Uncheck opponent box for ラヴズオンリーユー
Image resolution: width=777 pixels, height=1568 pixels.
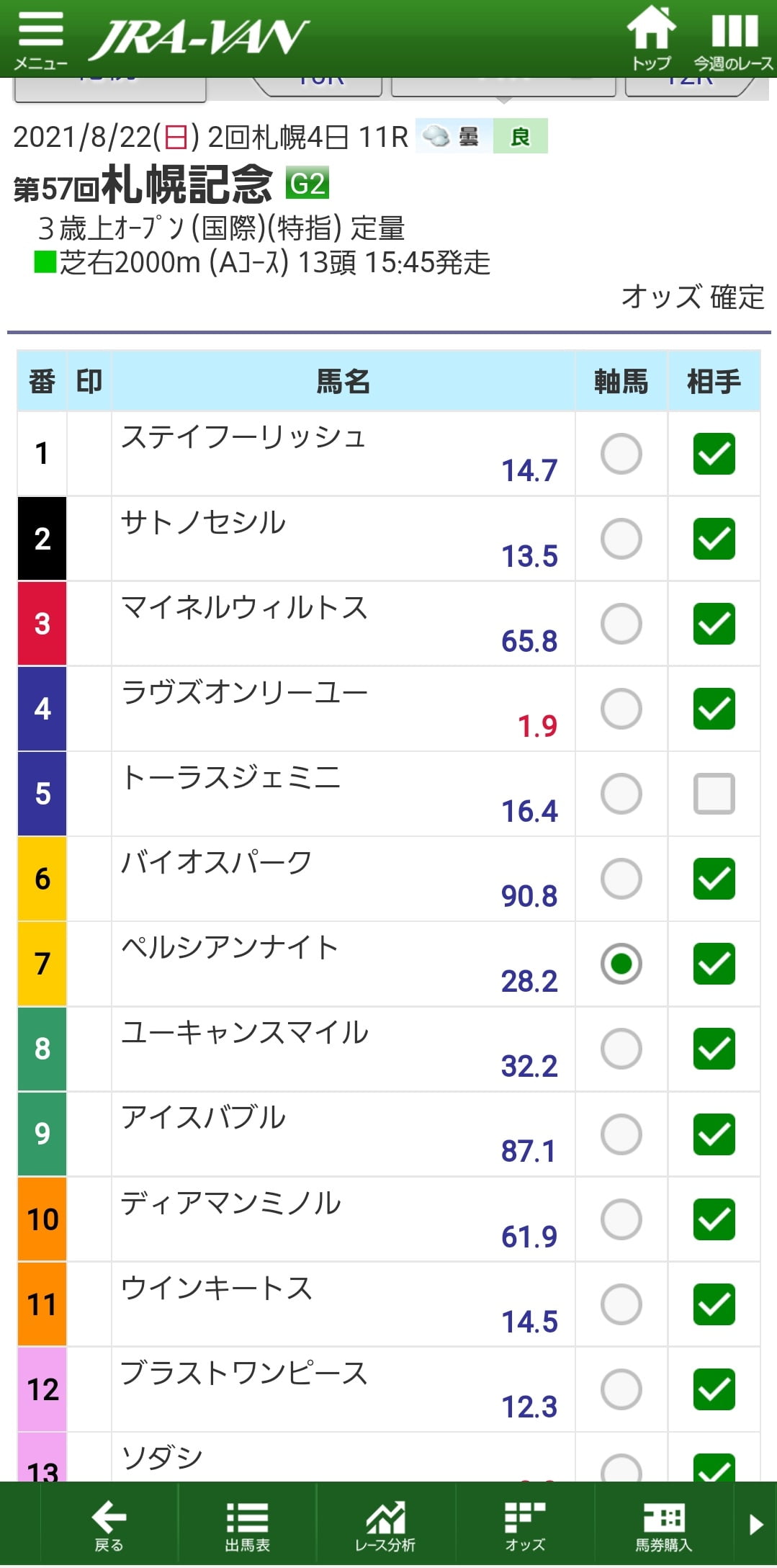pos(714,709)
